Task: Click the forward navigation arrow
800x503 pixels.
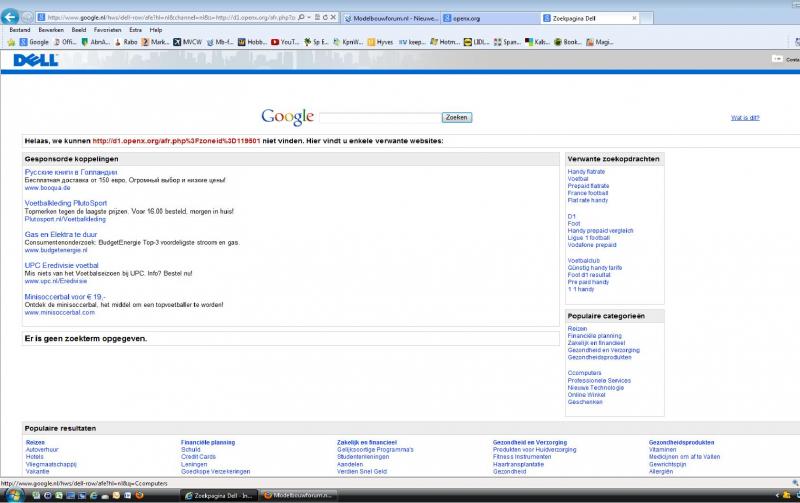Action: coord(27,17)
